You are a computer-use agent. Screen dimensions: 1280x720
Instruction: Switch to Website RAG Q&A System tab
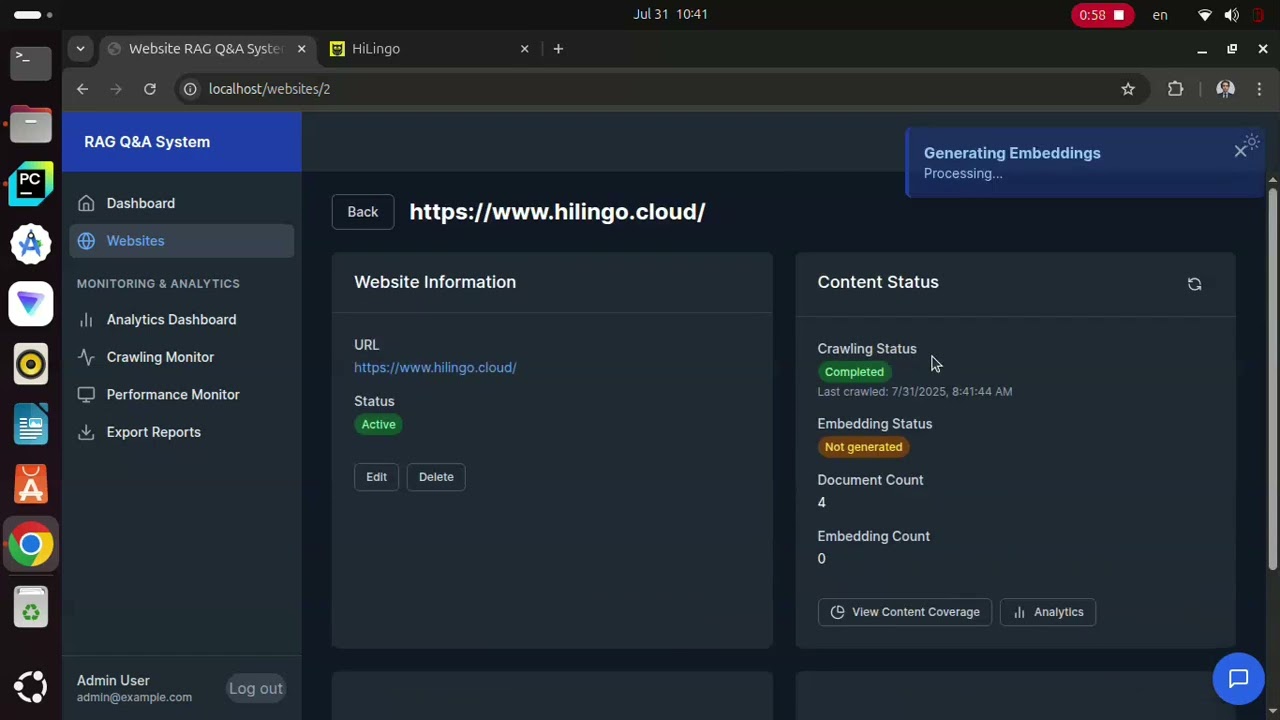[x=205, y=49]
